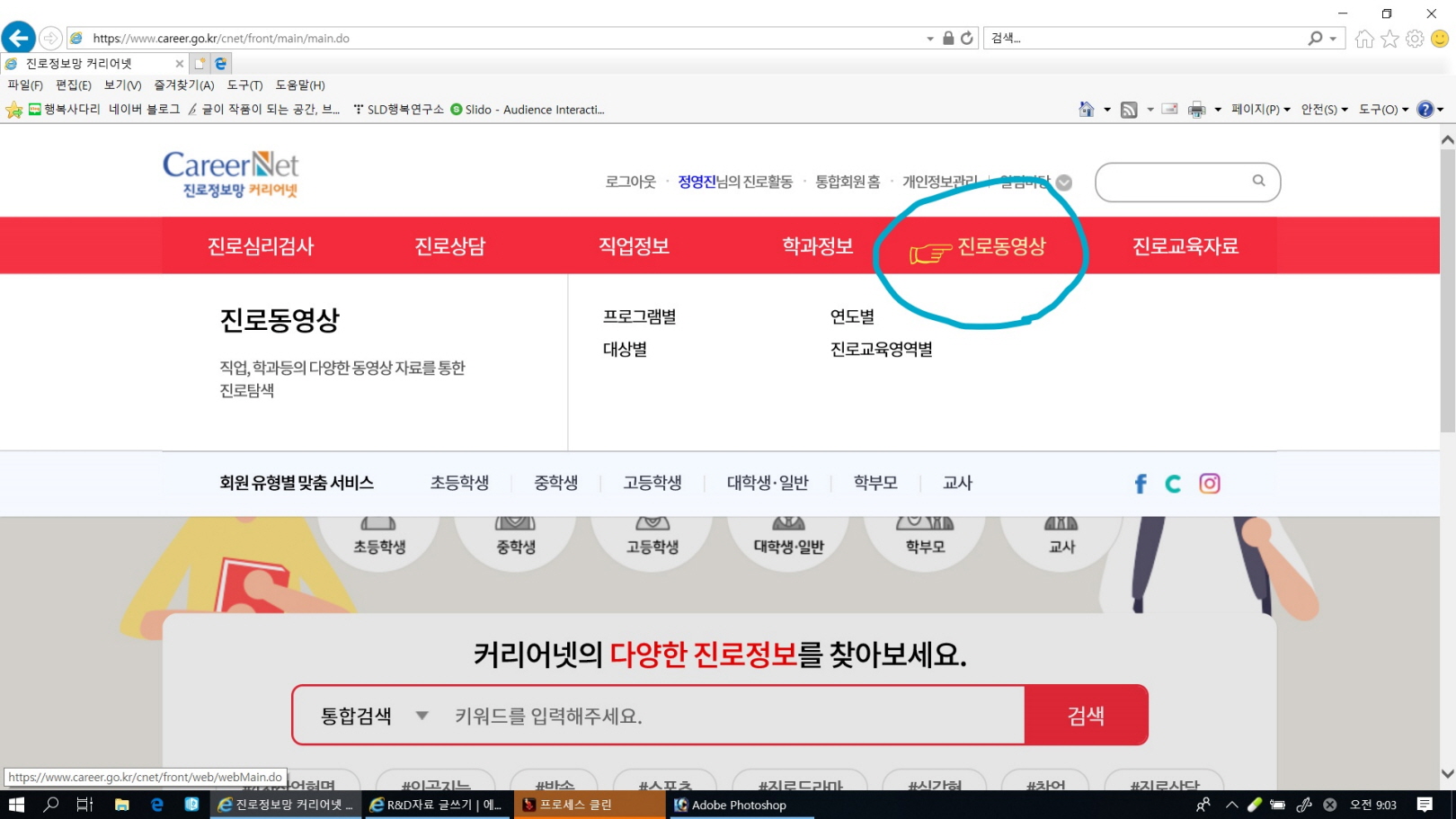Click 대학생·일반 in member type bar

(x=768, y=483)
